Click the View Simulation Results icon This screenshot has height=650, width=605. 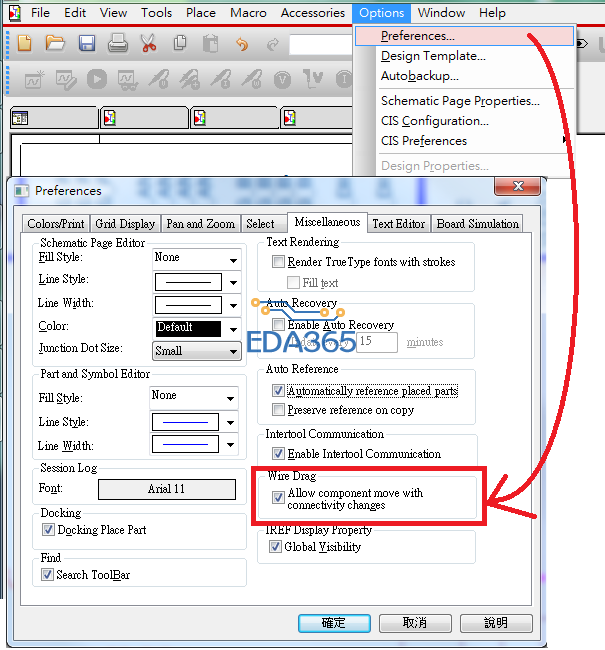[x=128, y=80]
